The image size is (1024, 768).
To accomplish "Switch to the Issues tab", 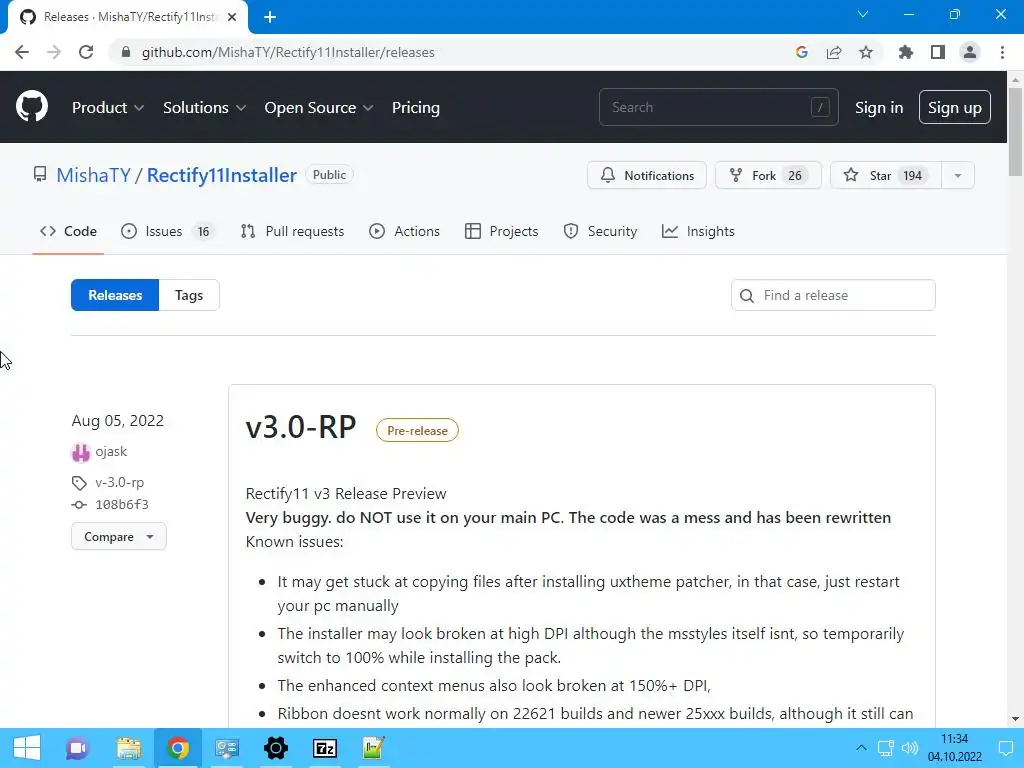I will pyautogui.click(x=168, y=231).
